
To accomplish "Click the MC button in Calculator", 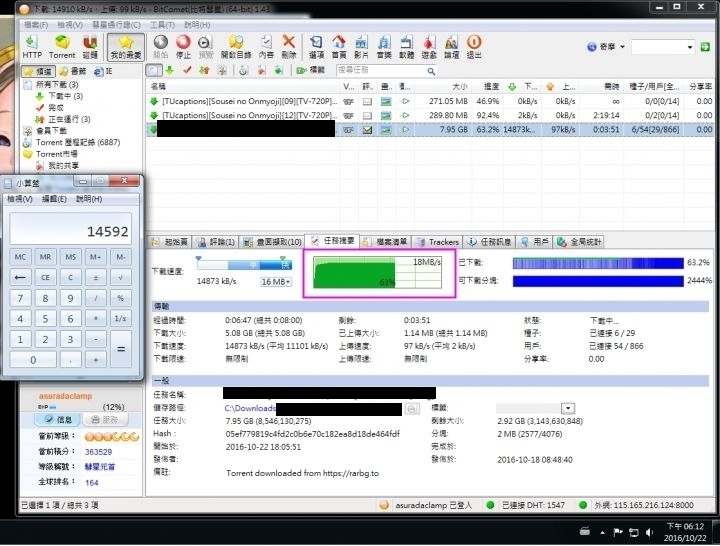I will coord(20,257).
